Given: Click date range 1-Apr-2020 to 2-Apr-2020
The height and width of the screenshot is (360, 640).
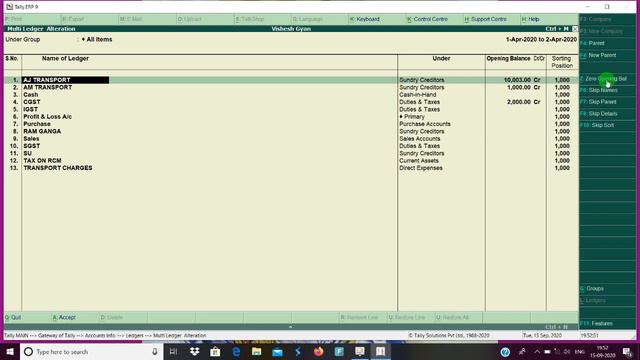Looking at the screenshot, I should point(541,40).
